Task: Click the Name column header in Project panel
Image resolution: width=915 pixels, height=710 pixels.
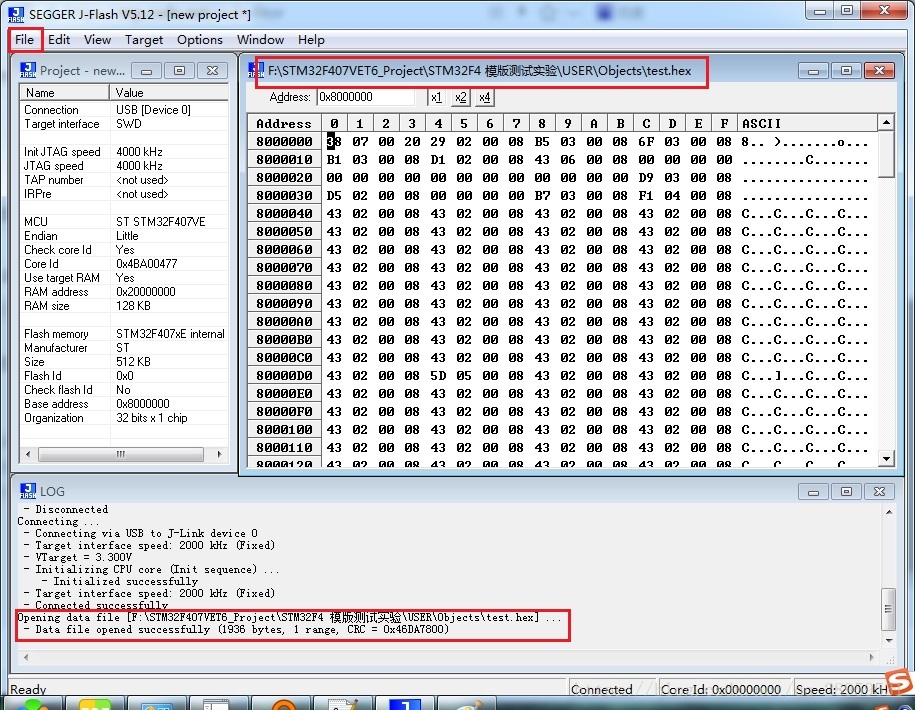Action: [x=64, y=93]
